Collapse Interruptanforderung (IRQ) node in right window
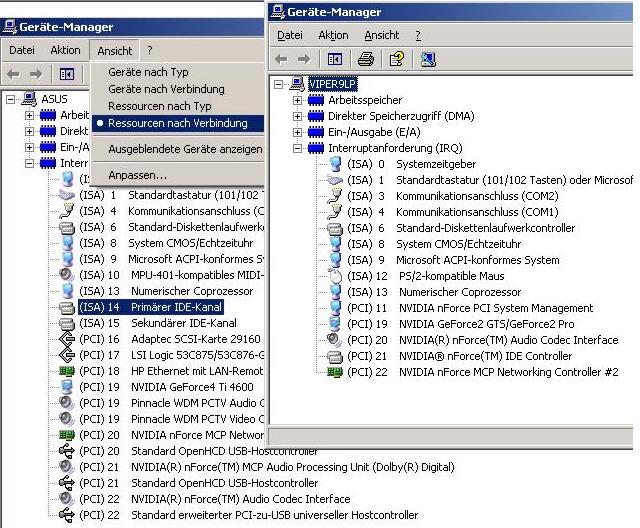Screen dimensions: 640x528 coord(298,148)
